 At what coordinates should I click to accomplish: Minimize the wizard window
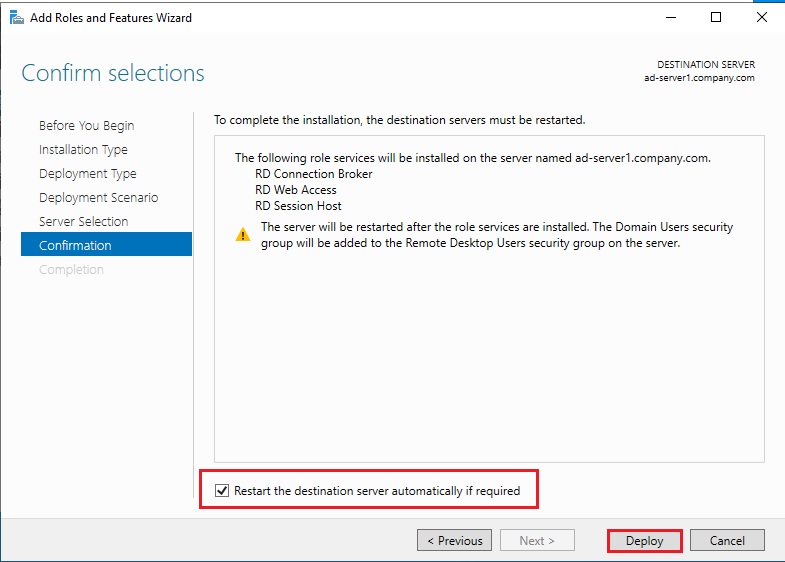click(669, 17)
